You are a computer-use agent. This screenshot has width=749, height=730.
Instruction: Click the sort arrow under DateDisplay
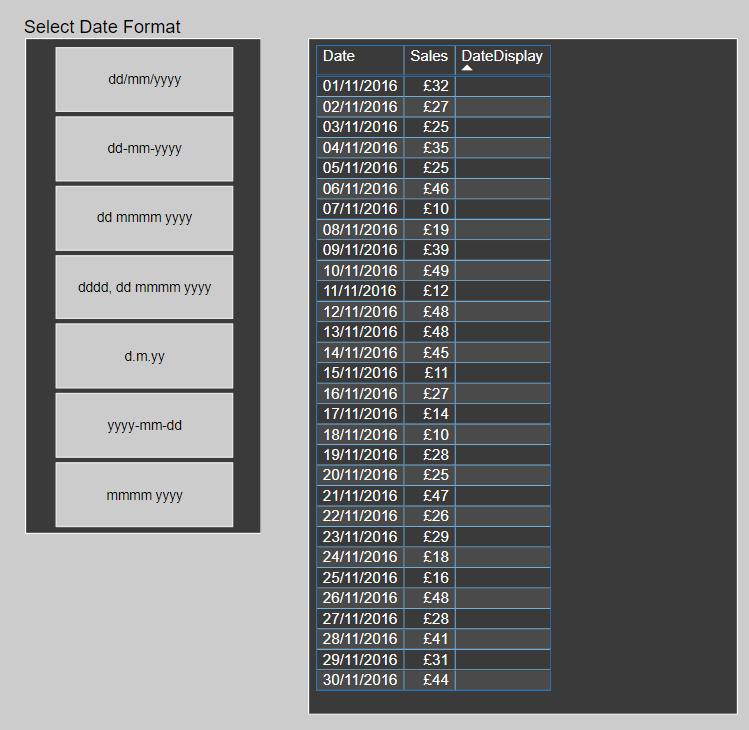point(467,68)
